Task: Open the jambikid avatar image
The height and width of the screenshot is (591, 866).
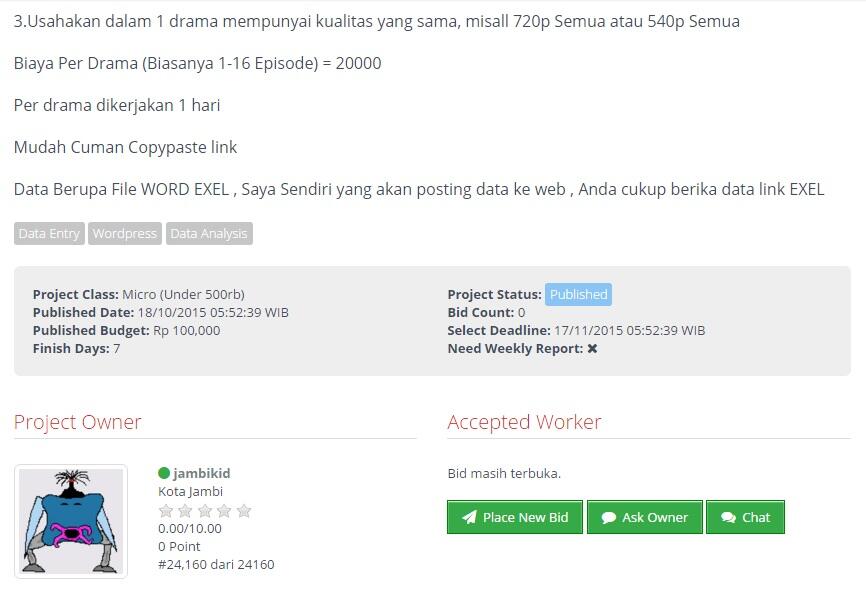Action: pos(71,521)
